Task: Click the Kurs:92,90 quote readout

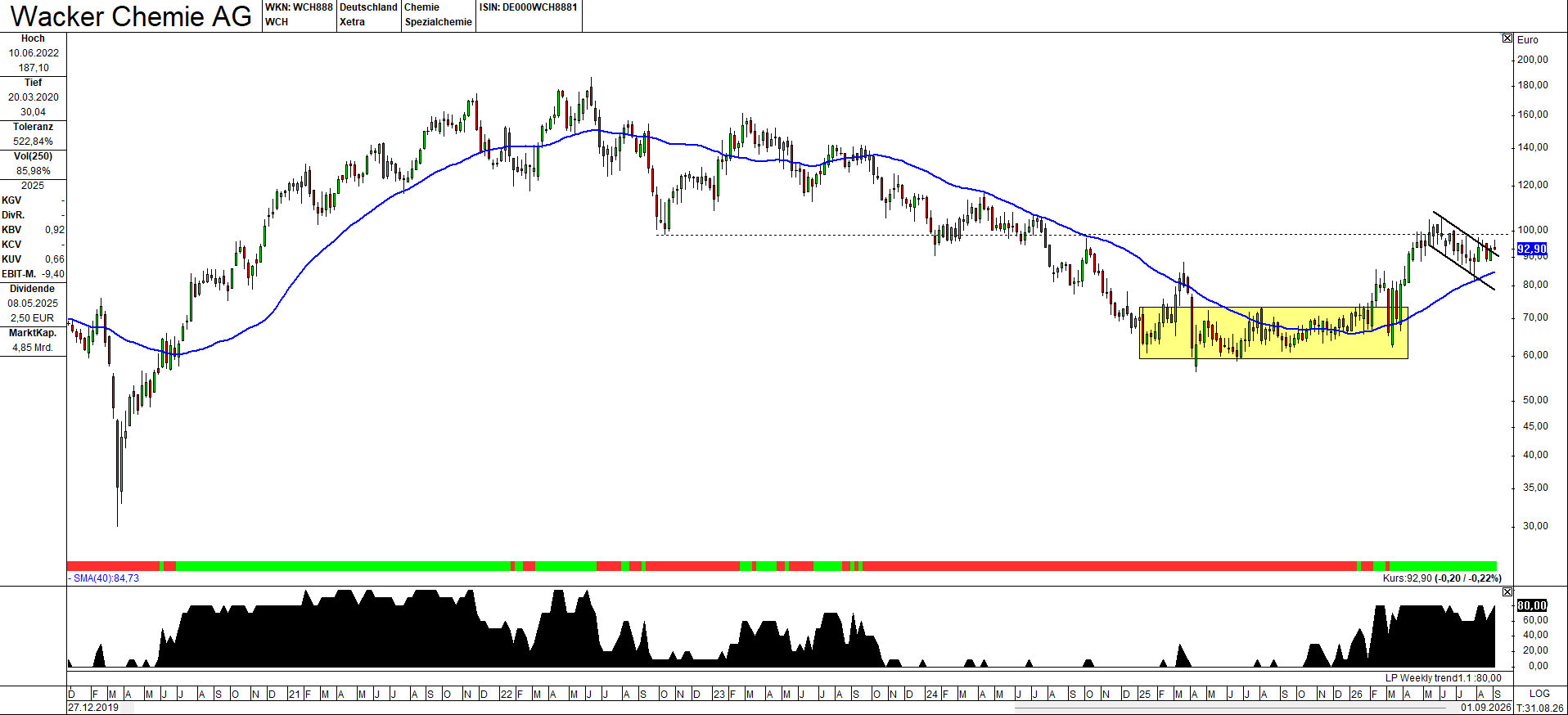Action: coord(1442,578)
